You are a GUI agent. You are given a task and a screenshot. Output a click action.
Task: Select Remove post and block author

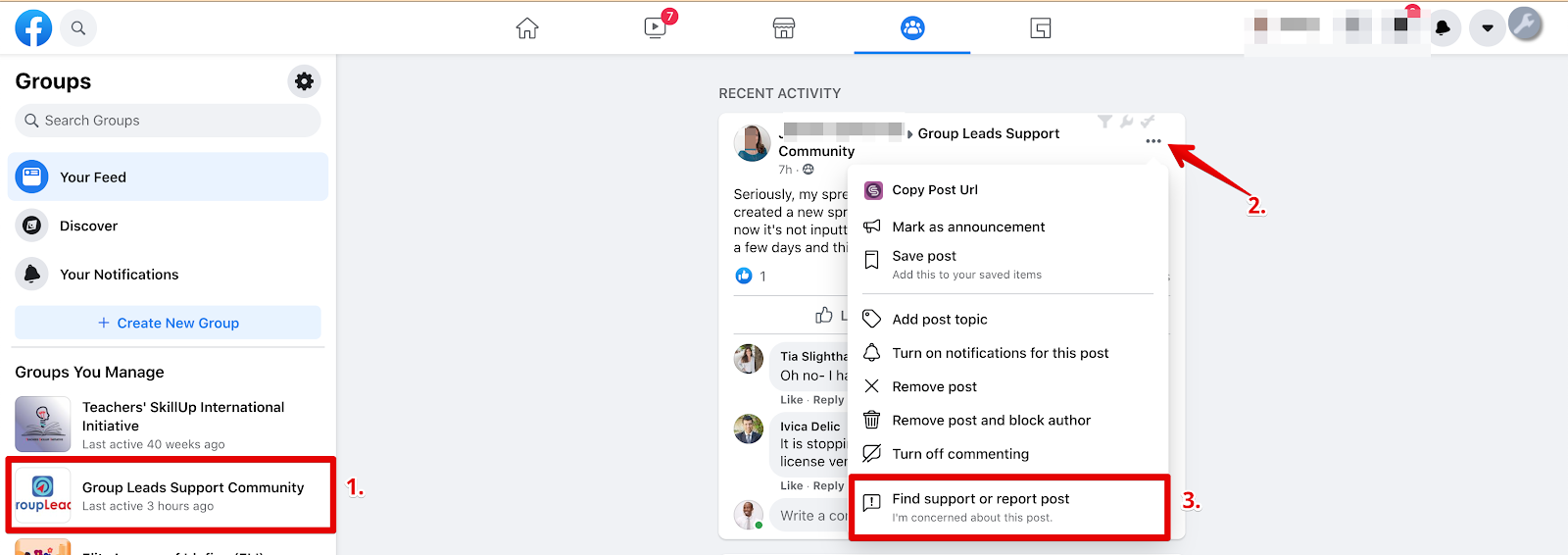(1008, 420)
